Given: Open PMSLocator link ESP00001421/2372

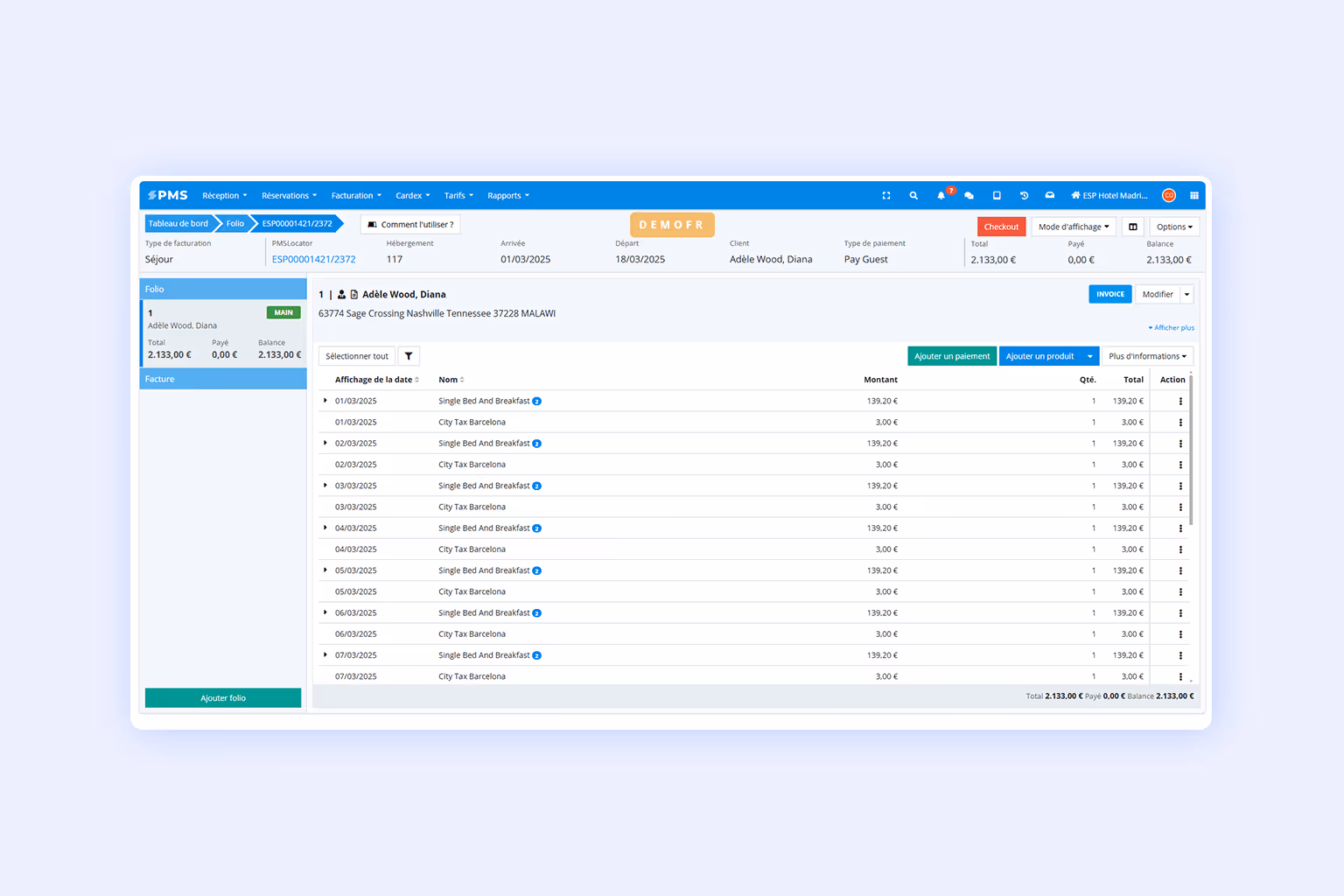Looking at the screenshot, I should pyautogui.click(x=313, y=260).
